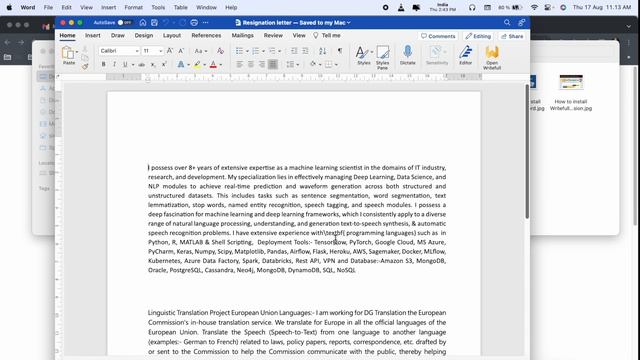This screenshot has width=640, height=360.
Task: Search the document with the magnifier icon
Action: 507,23
